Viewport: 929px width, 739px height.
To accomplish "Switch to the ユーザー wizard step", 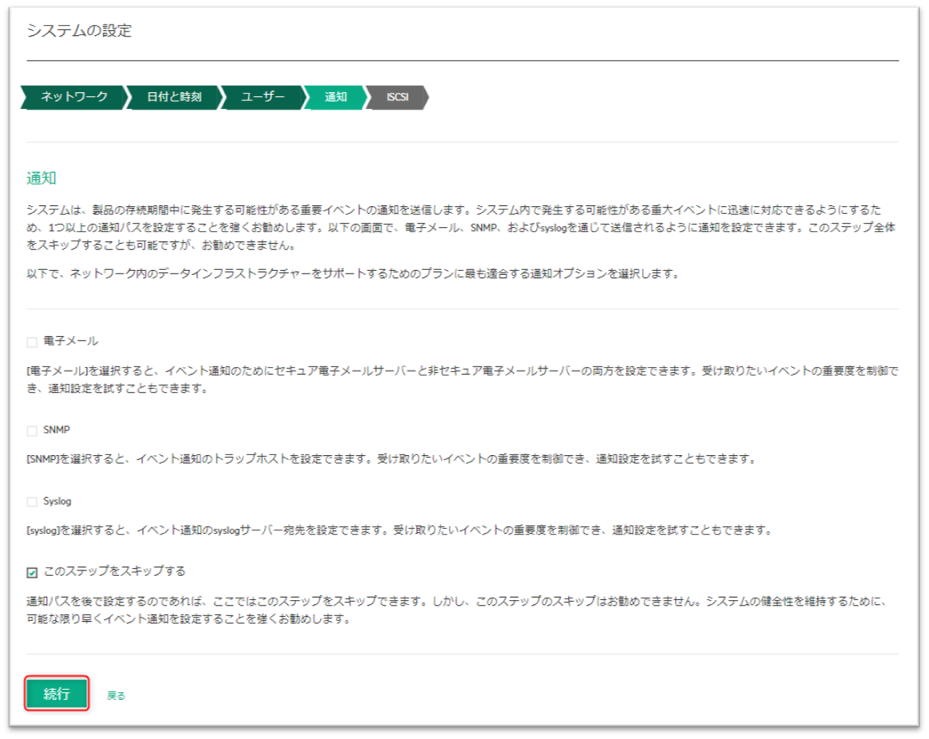I will [262, 97].
